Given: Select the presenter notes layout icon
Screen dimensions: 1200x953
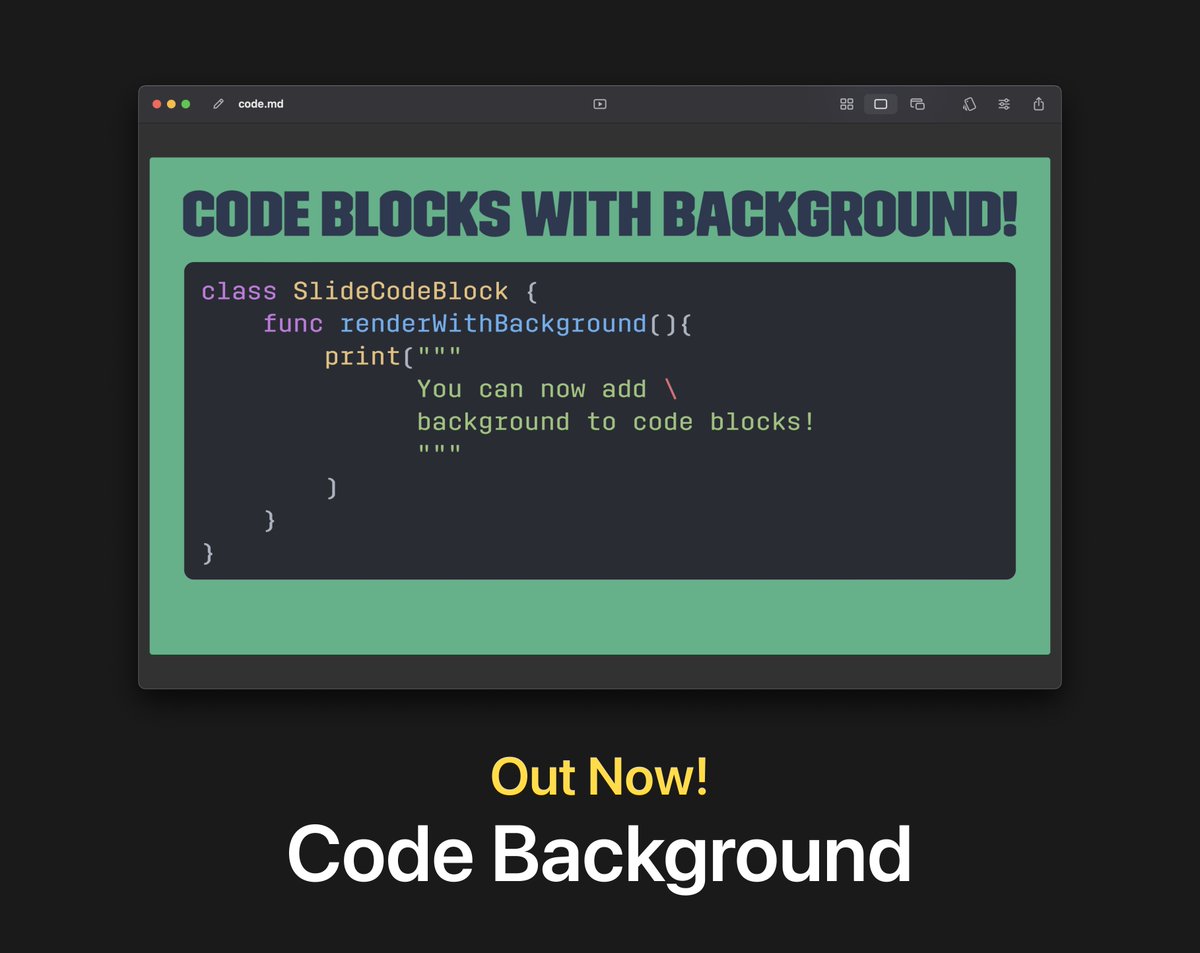Looking at the screenshot, I should [917, 104].
